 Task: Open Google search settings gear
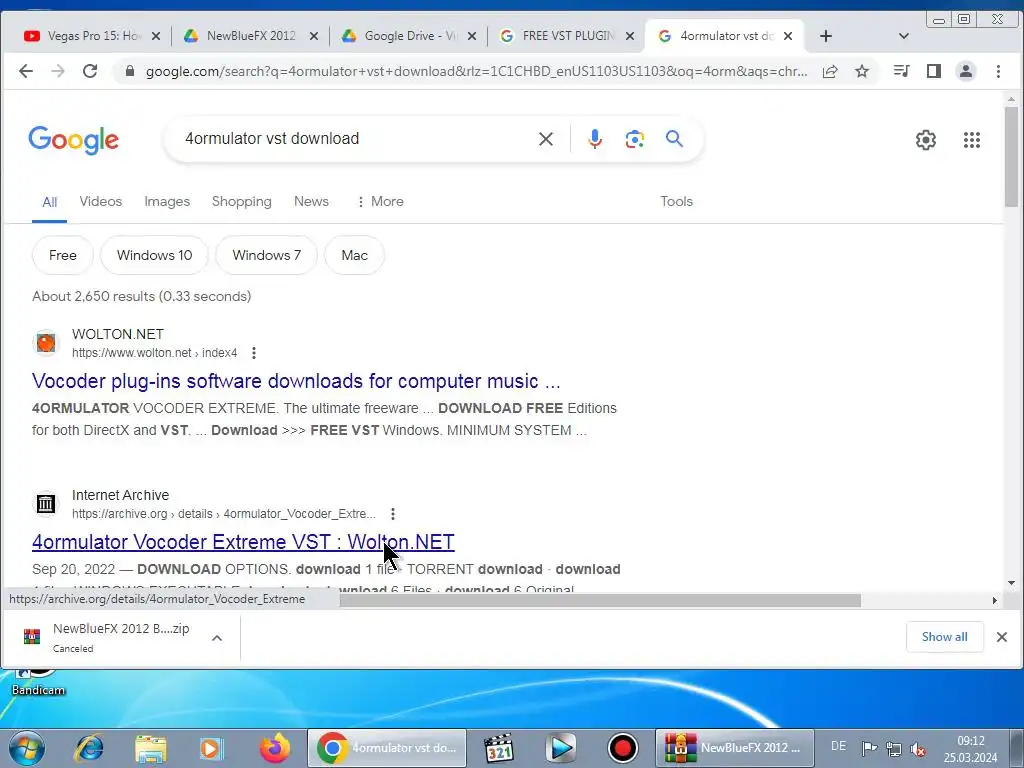pyautogui.click(x=925, y=140)
